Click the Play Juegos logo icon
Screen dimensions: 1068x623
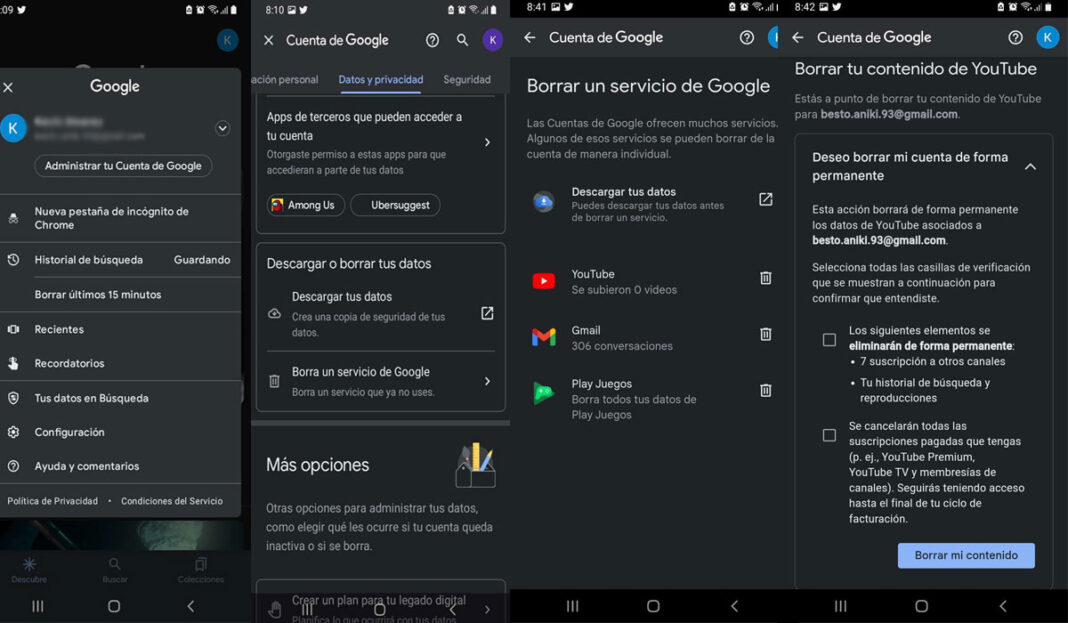(x=544, y=393)
